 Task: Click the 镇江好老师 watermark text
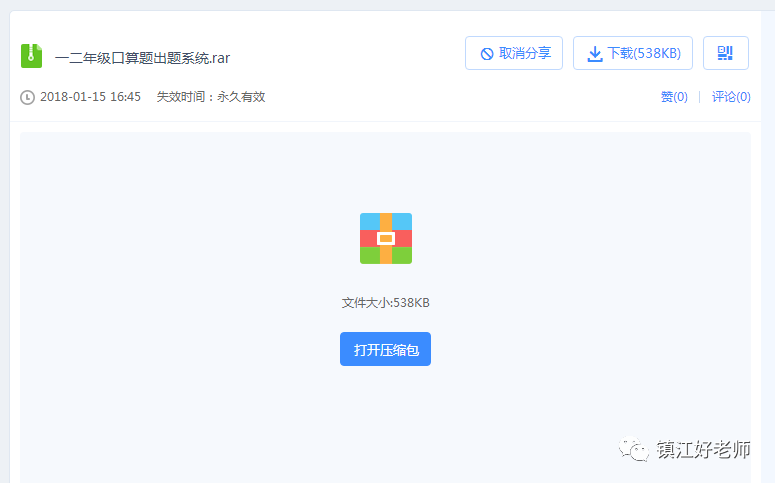point(703,450)
